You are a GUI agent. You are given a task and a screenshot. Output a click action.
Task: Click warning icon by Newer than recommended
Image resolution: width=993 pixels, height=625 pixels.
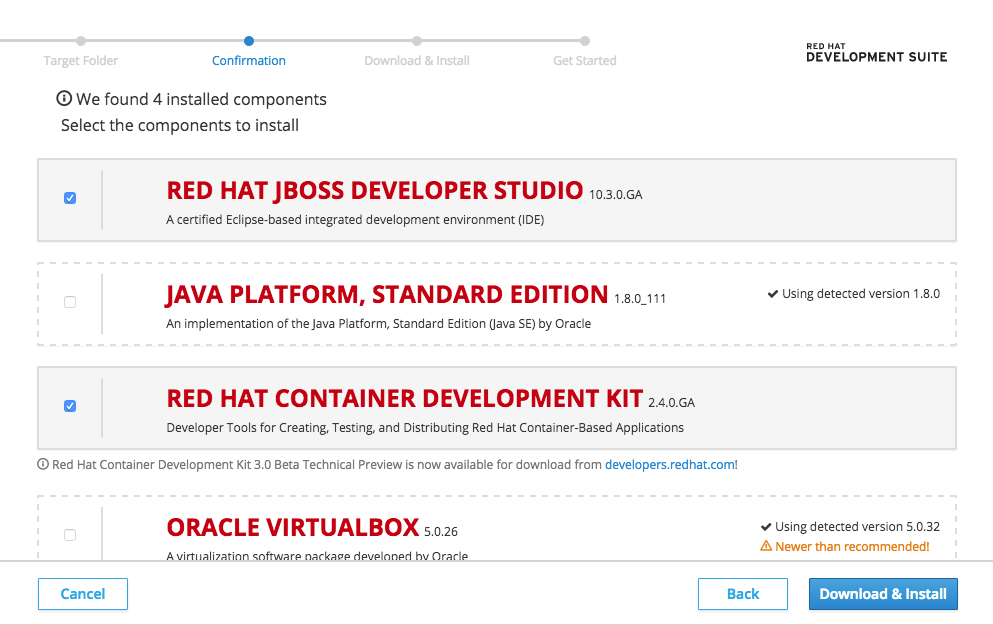click(x=766, y=546)
